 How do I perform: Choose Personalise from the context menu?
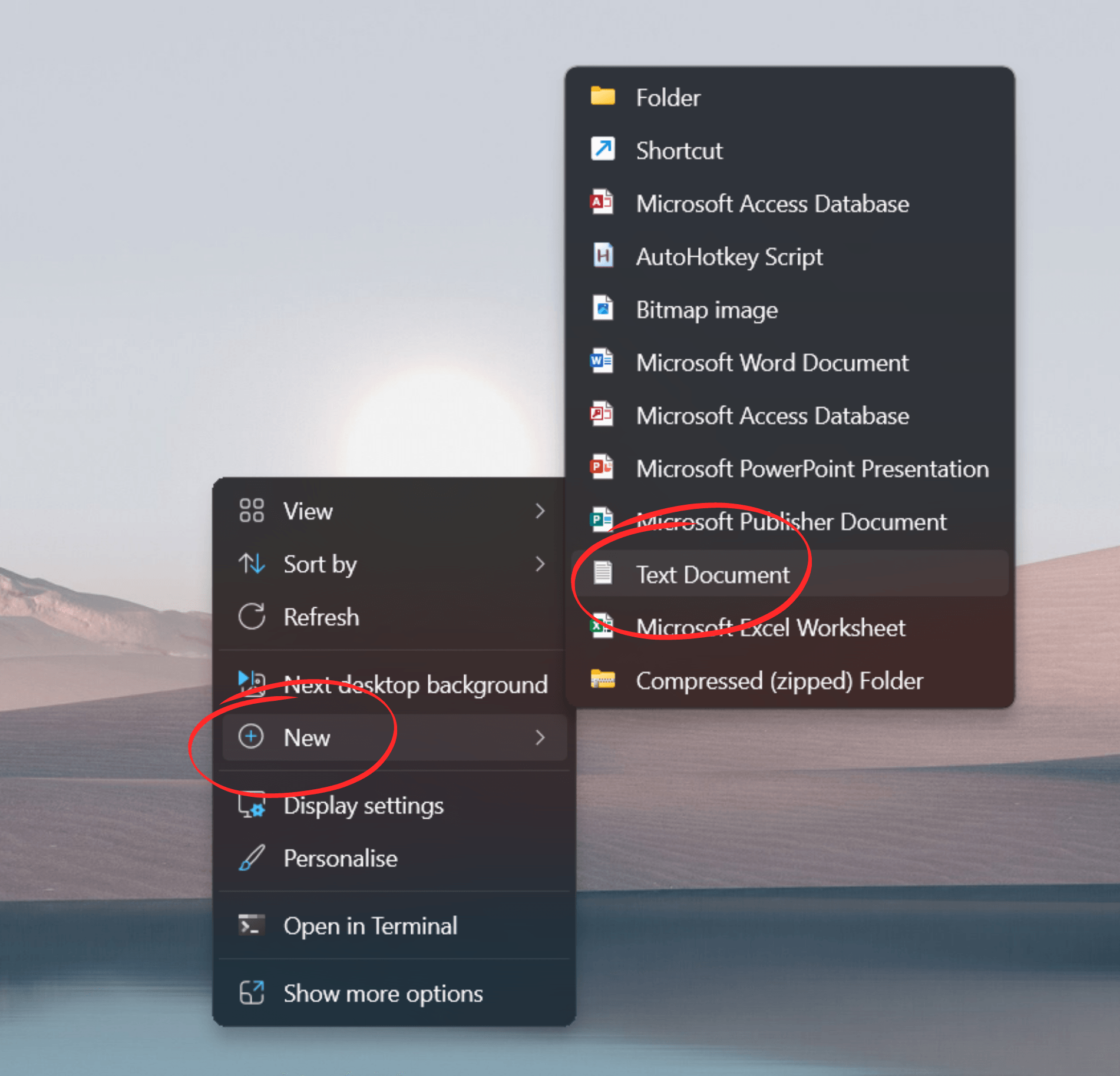pyautogui.click(x=341, y=859)
